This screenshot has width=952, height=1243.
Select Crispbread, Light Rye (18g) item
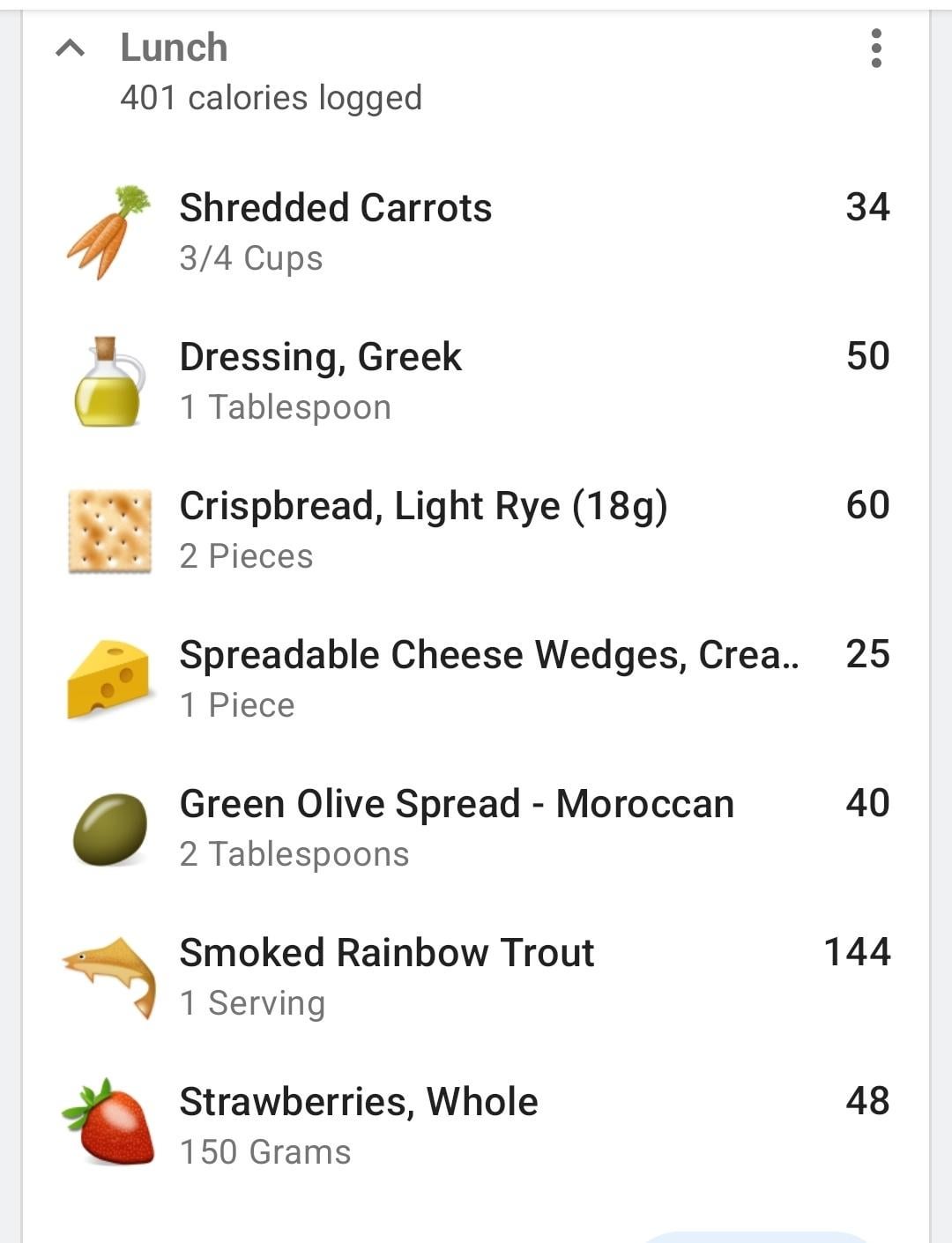point(423,506)
